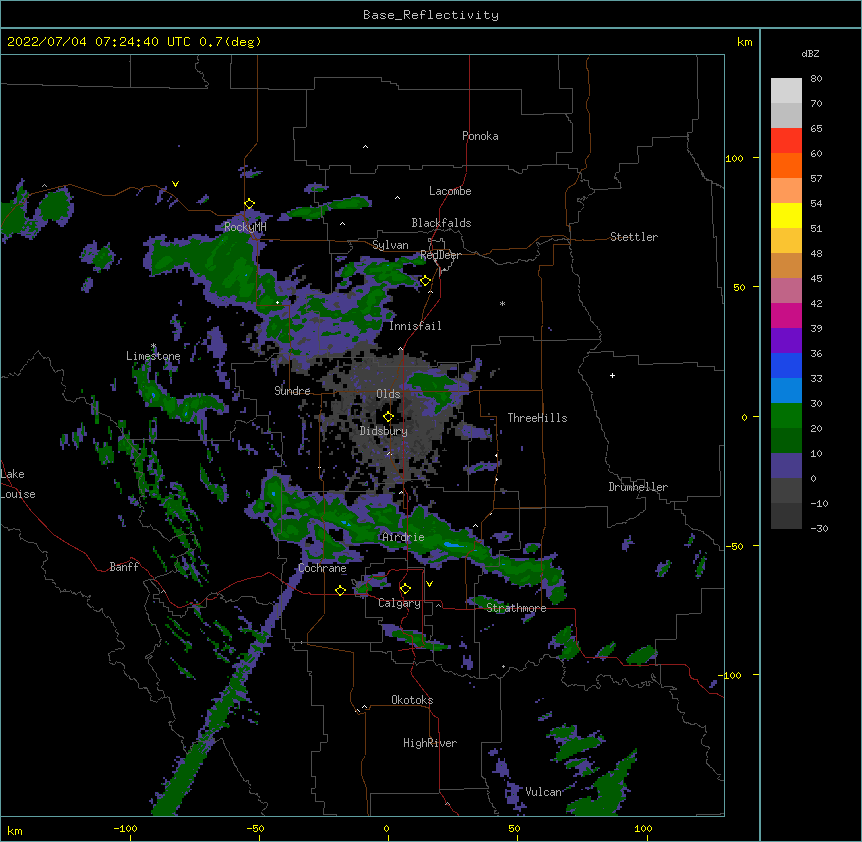Click the Calgary city label
Image resolution: width=862 pixels, height=842 pixels.
point(400,603)
